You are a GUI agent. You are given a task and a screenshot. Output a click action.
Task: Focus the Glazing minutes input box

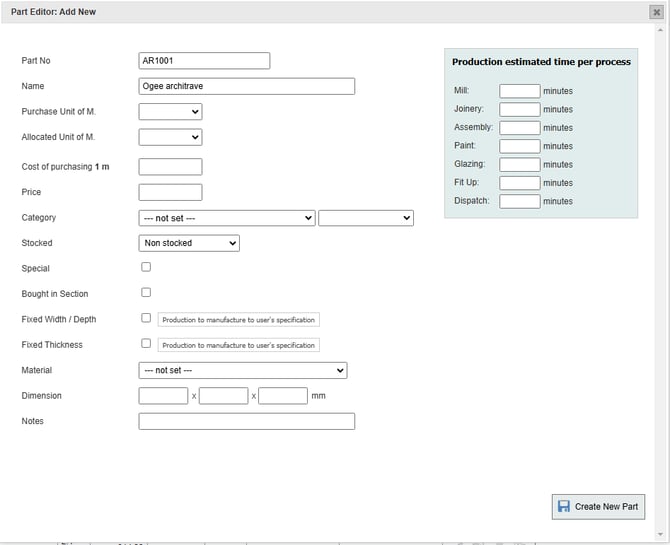coord(519,164)
